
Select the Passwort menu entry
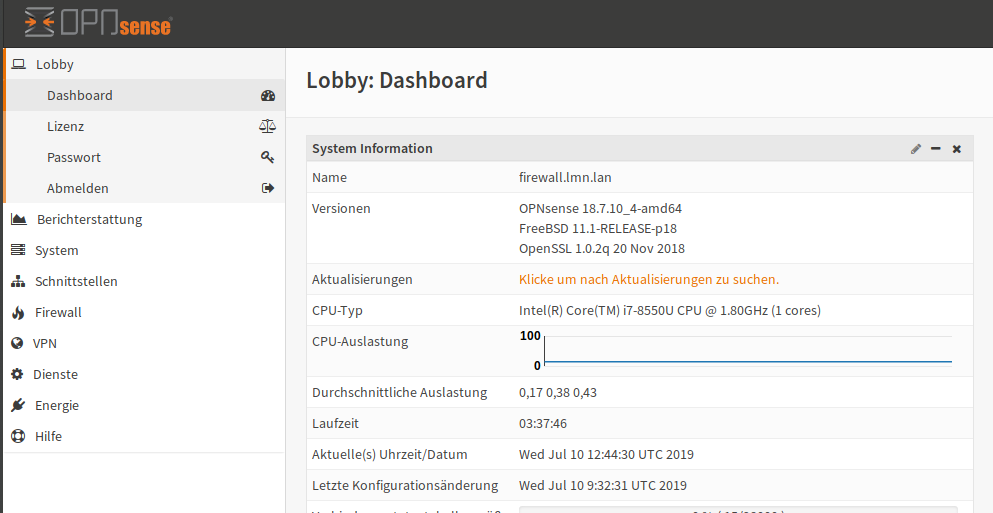click(144, 158)
